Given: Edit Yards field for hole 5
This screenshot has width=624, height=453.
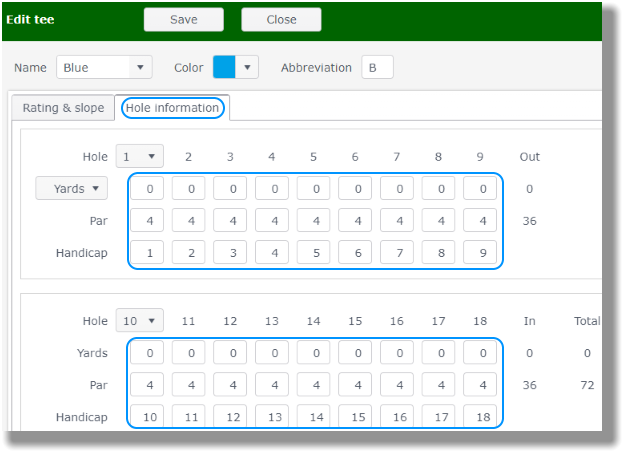Looking at the screenshot, I should [x=314, y=188].
